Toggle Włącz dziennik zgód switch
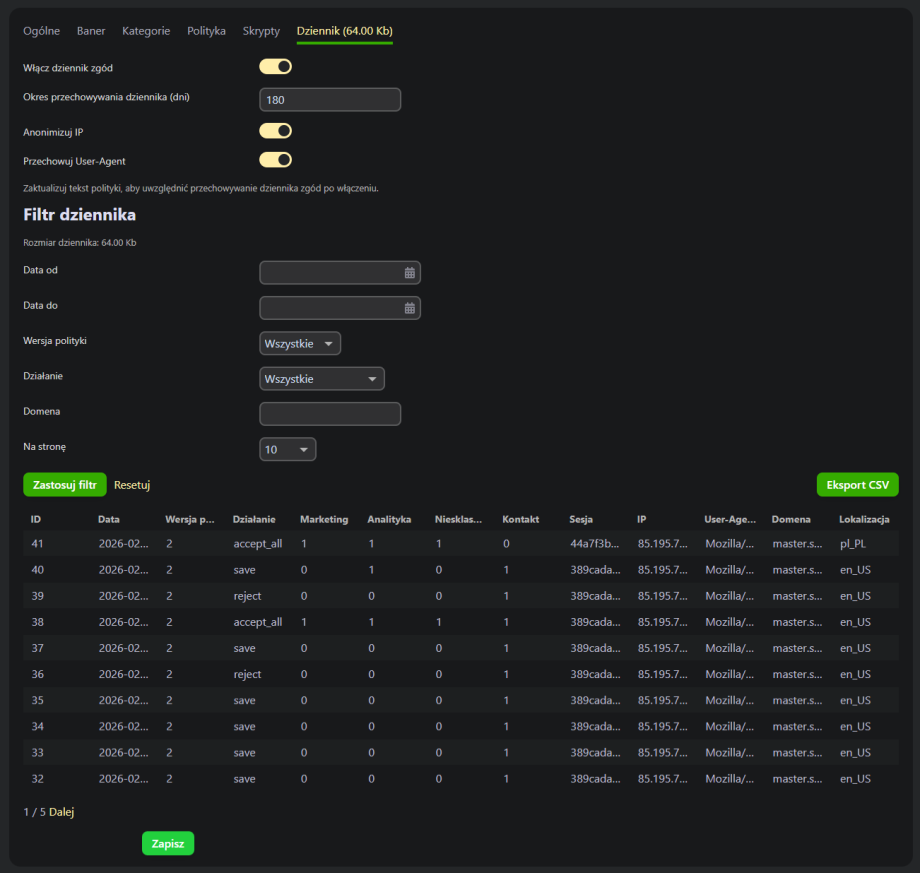The height and width of the screenshot is (873, 920). pyautogui.click(x=275, y=67)
